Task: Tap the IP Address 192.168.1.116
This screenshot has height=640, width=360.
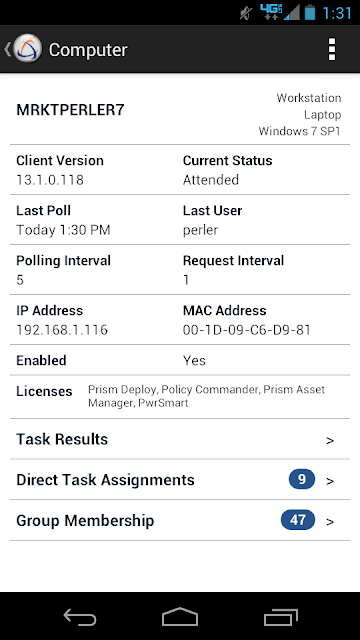Action: coord(62,330)
